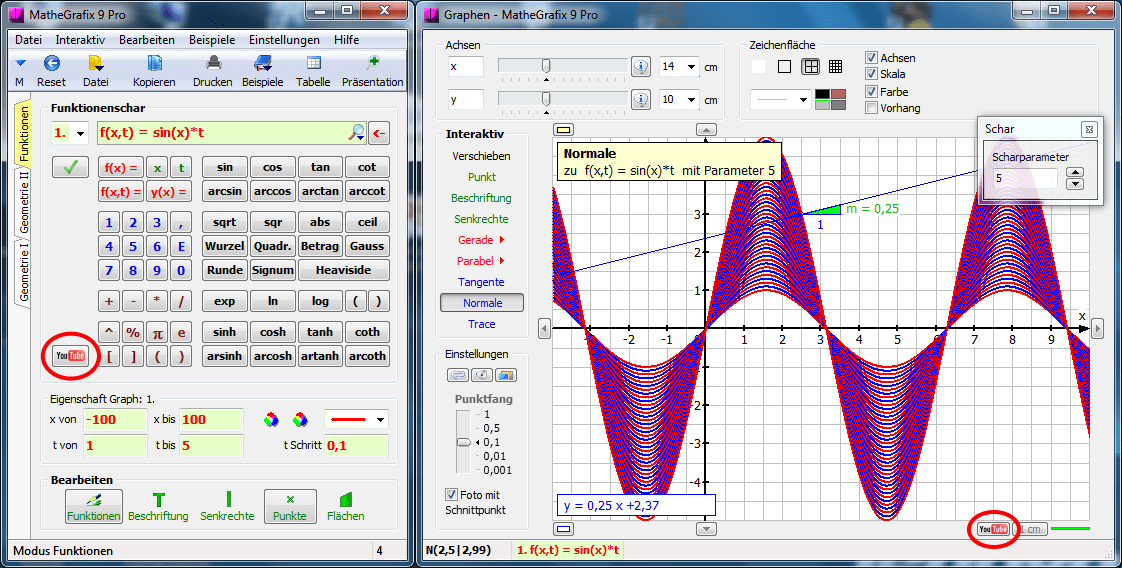Open the x-axis 14 cm size dropdown
The width and height of the screenshot is (1122, 568).
690,67
